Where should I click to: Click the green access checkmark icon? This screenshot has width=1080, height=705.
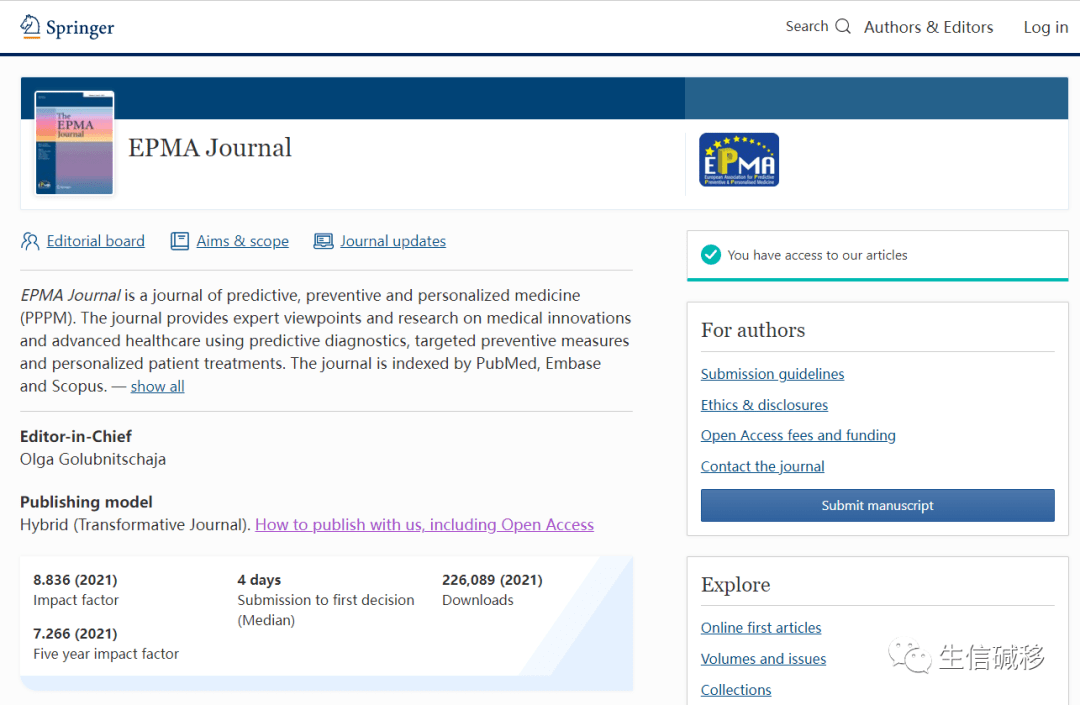coord(711,255)
